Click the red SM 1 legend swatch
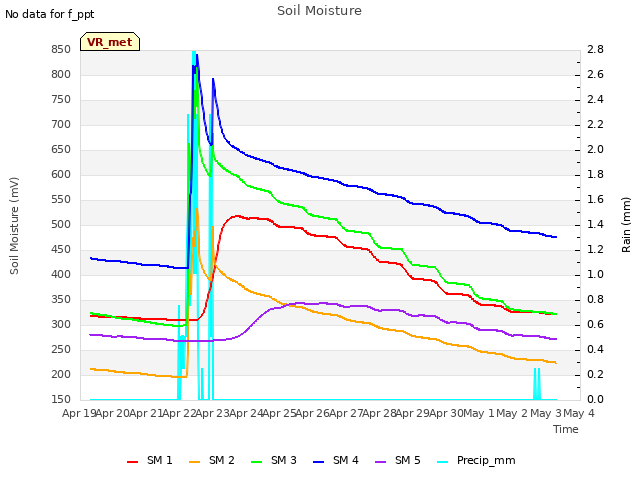 click(132, 462)
